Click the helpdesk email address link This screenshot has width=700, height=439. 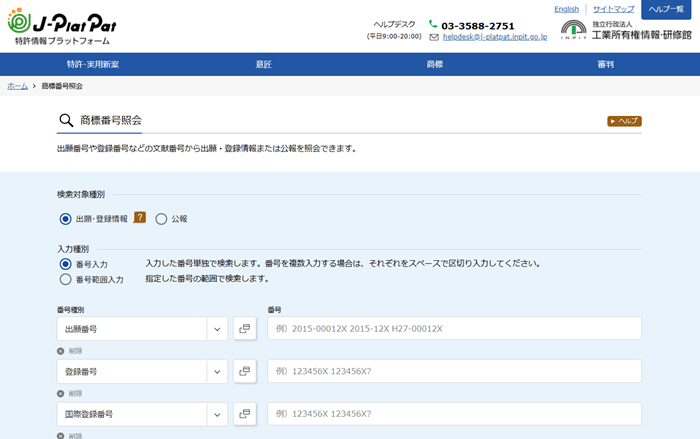coord(495,37)
